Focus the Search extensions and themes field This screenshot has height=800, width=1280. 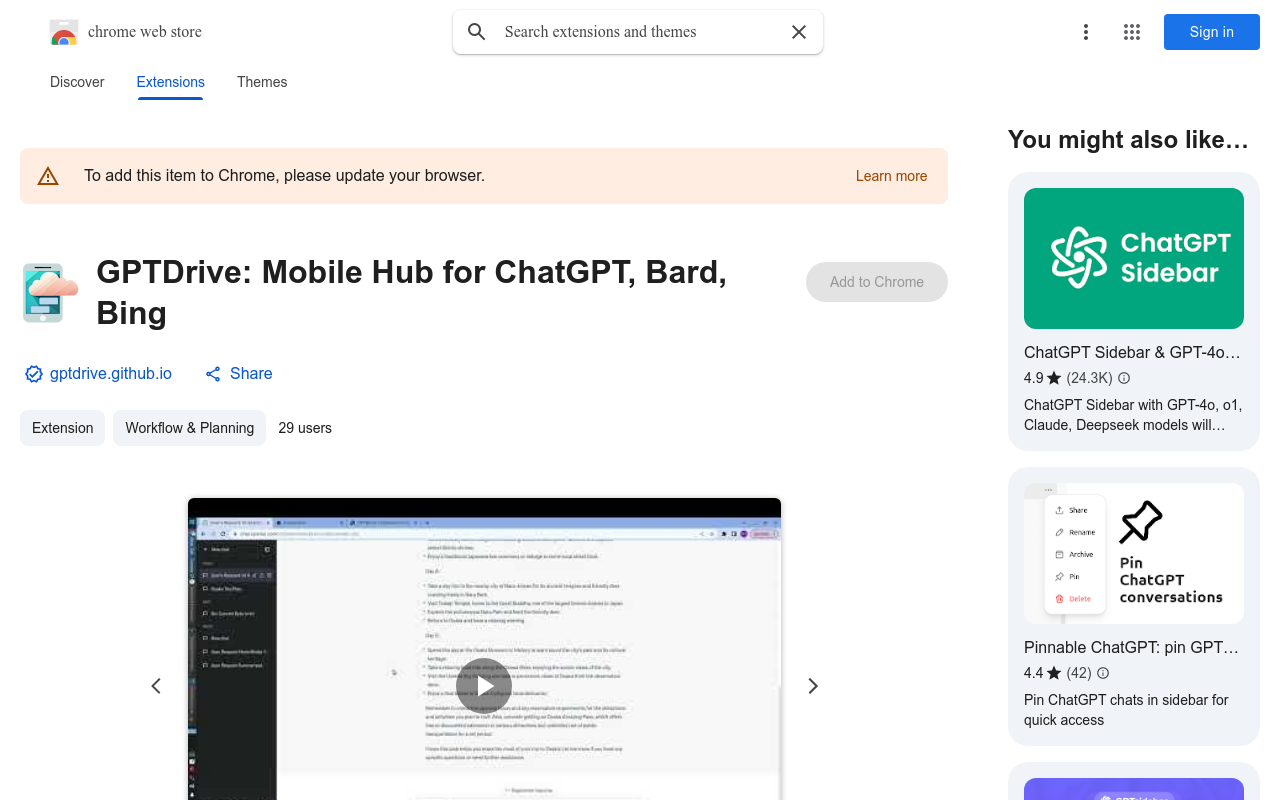point(640,32)
